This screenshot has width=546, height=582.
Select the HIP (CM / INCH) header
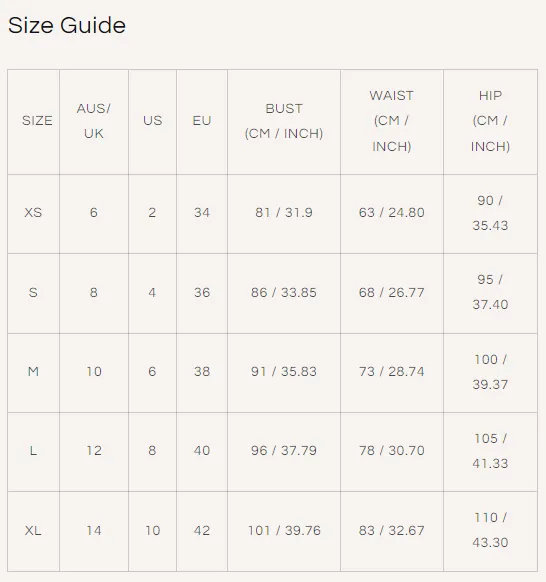coord(490,121)
